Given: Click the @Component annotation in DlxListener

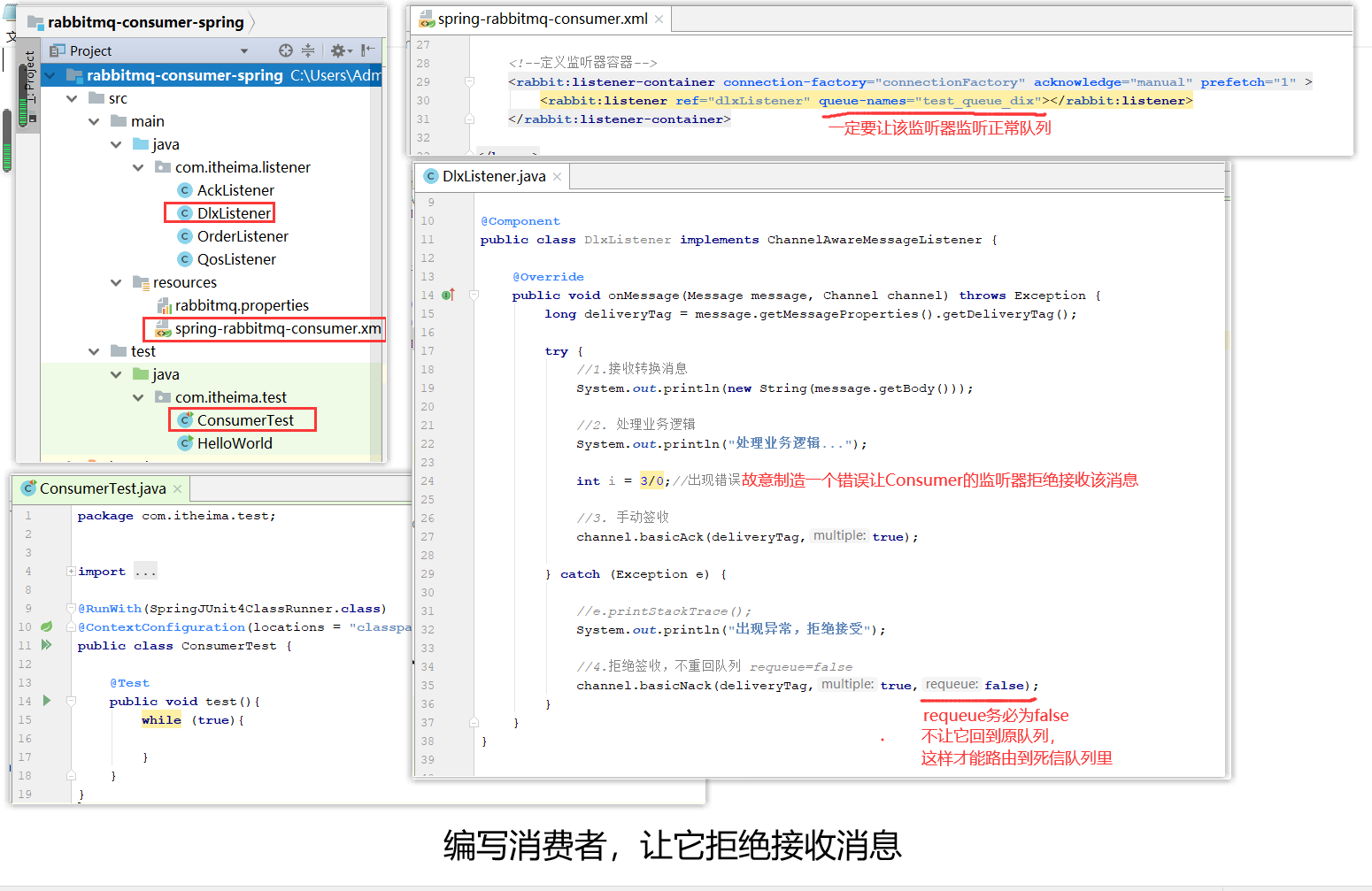Looking at the screenshot, I should pos(520,221).
